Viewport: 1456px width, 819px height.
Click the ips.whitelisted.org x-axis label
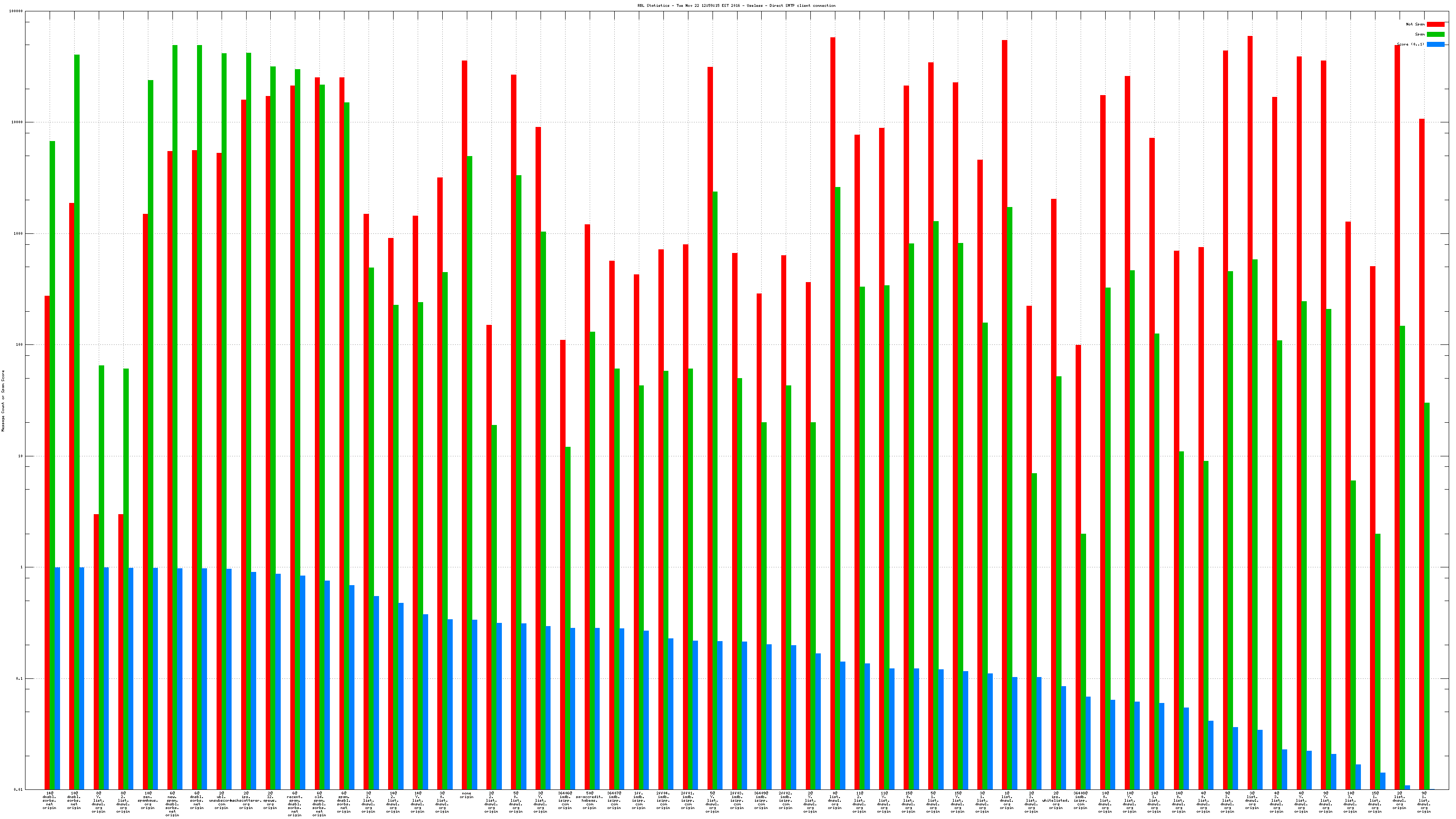point(1056,800)
